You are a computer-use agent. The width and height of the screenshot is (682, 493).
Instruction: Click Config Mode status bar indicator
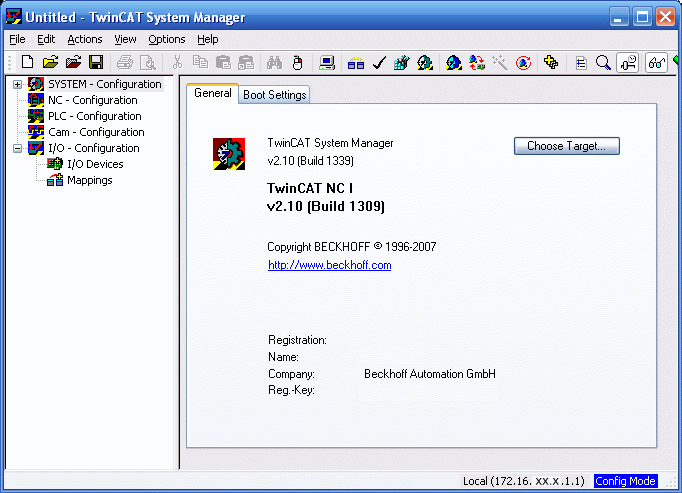tap(625, 481)
